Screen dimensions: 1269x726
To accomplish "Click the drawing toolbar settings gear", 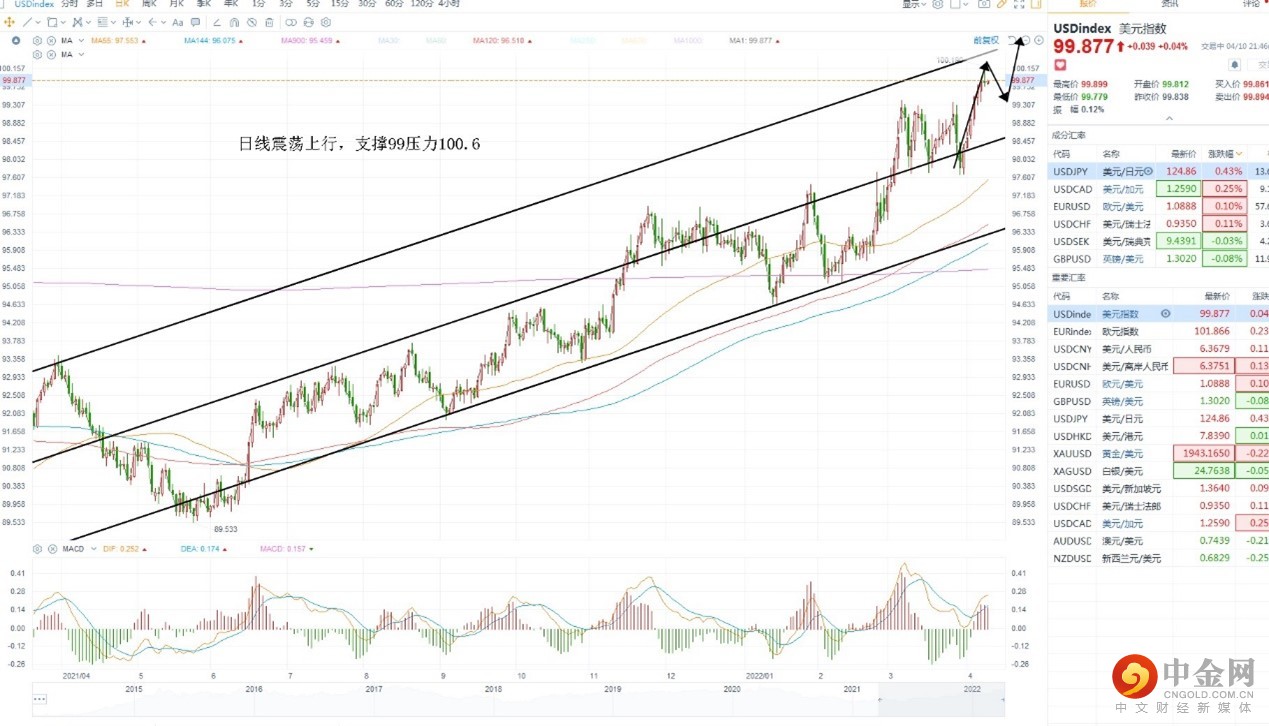I will click(326, 22).
